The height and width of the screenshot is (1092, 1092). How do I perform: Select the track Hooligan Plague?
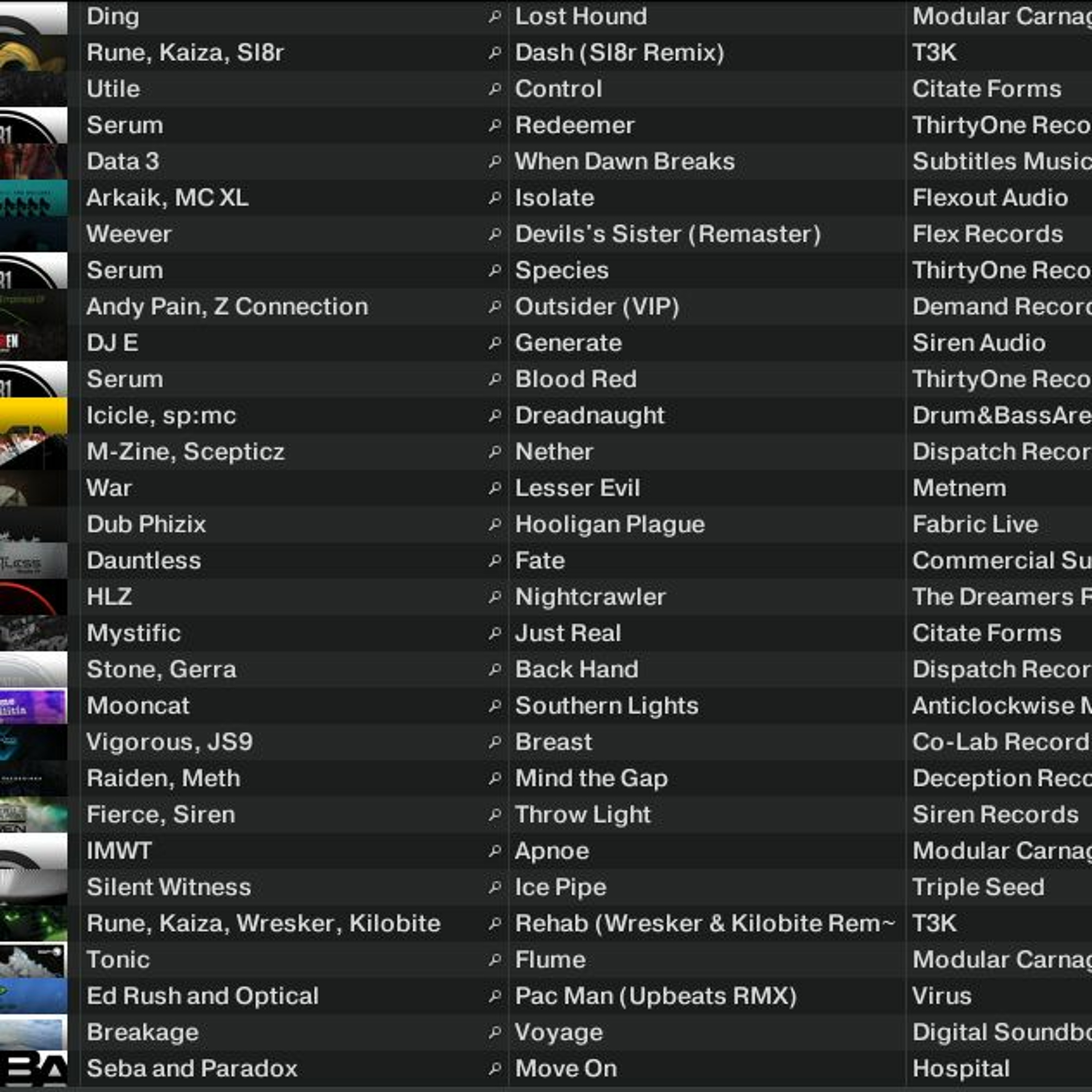coord(609,525)
